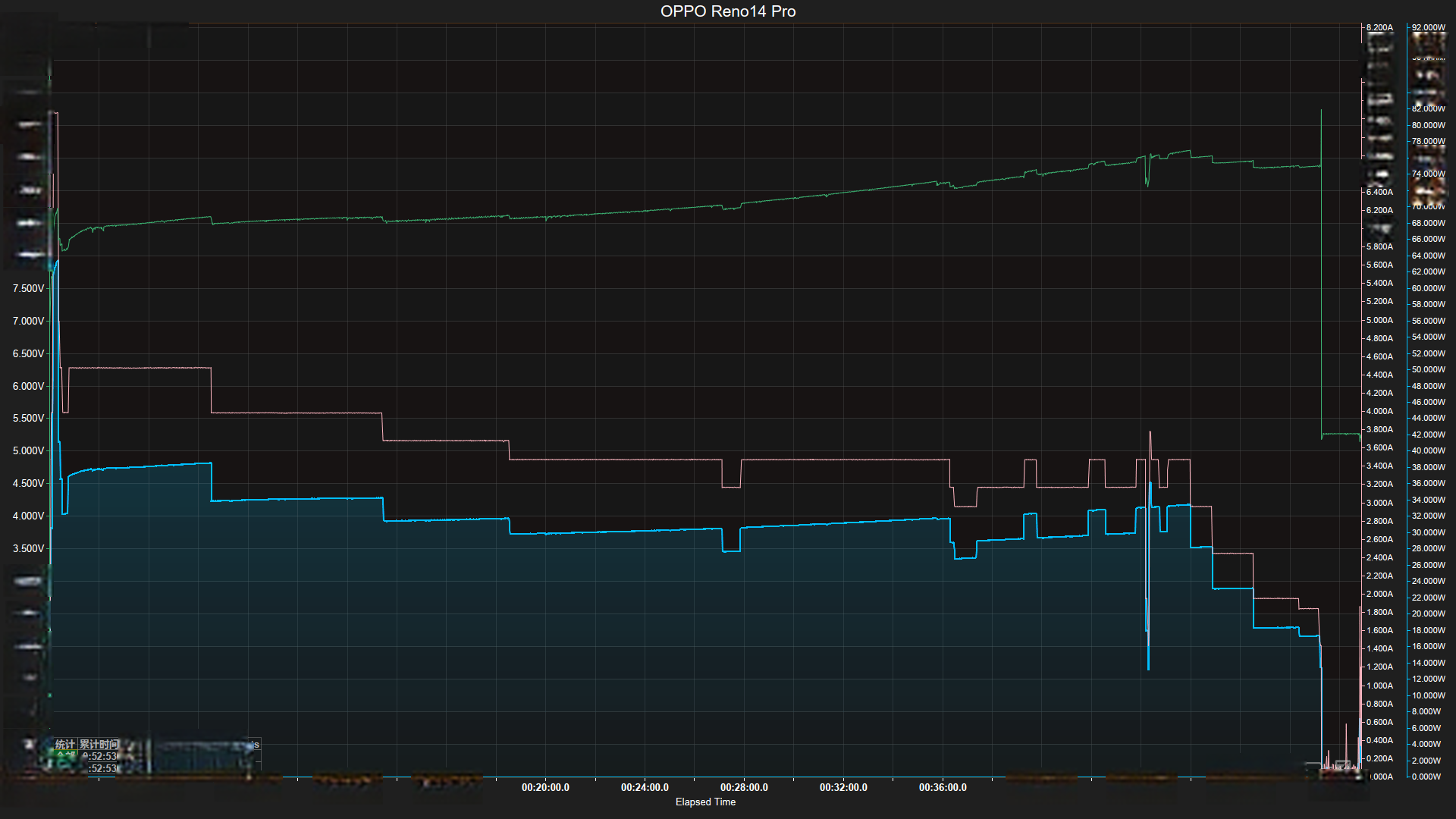The image size is (1456, 819).
Task: Click the 10.000W power axis label
Action: tap(1429, 695)
